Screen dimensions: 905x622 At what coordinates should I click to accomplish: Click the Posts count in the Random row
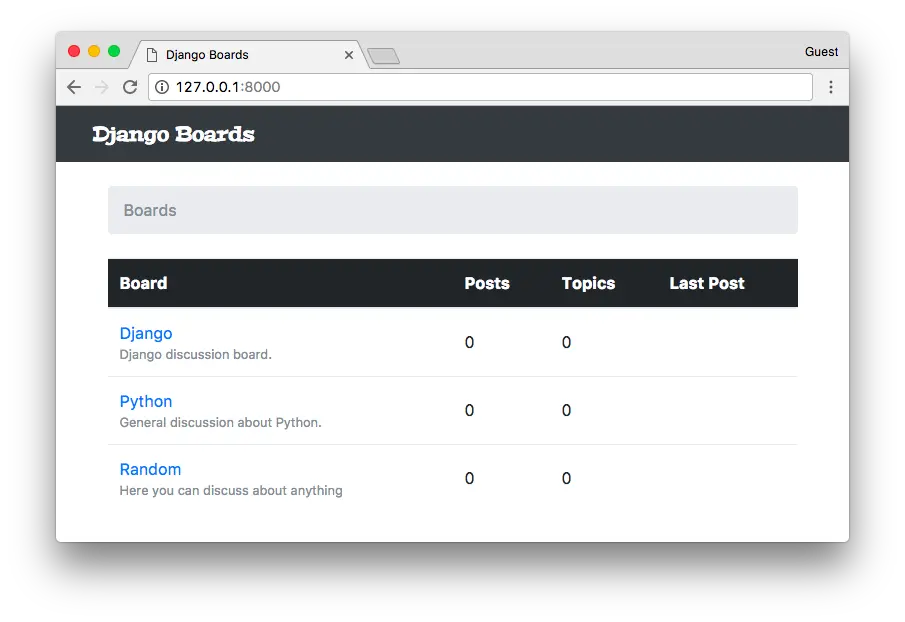pos(469,478)
